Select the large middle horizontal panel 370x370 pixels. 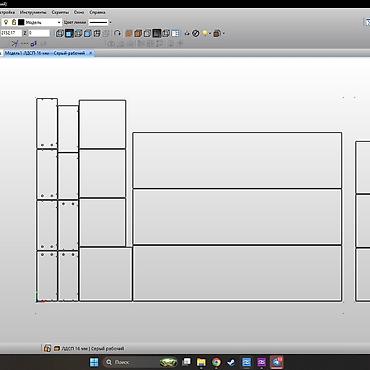coord(237,217)
